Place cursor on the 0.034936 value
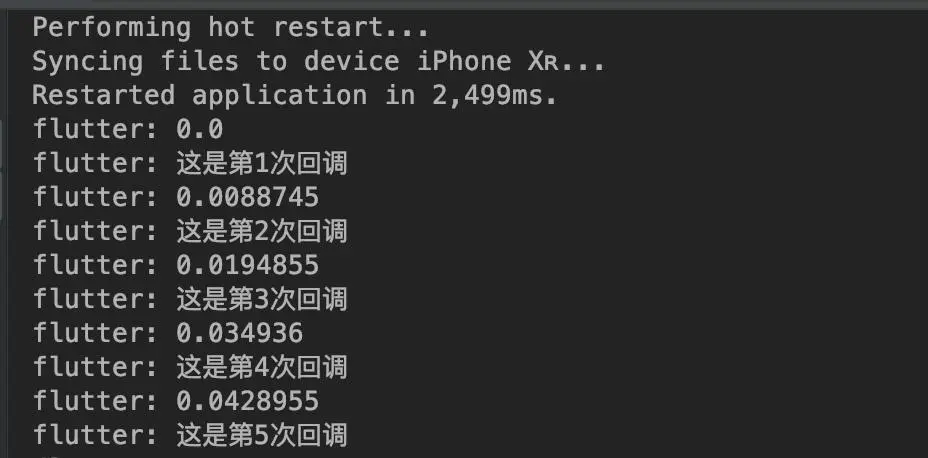This screenshot has width=928, height=458. click(240, 333)
